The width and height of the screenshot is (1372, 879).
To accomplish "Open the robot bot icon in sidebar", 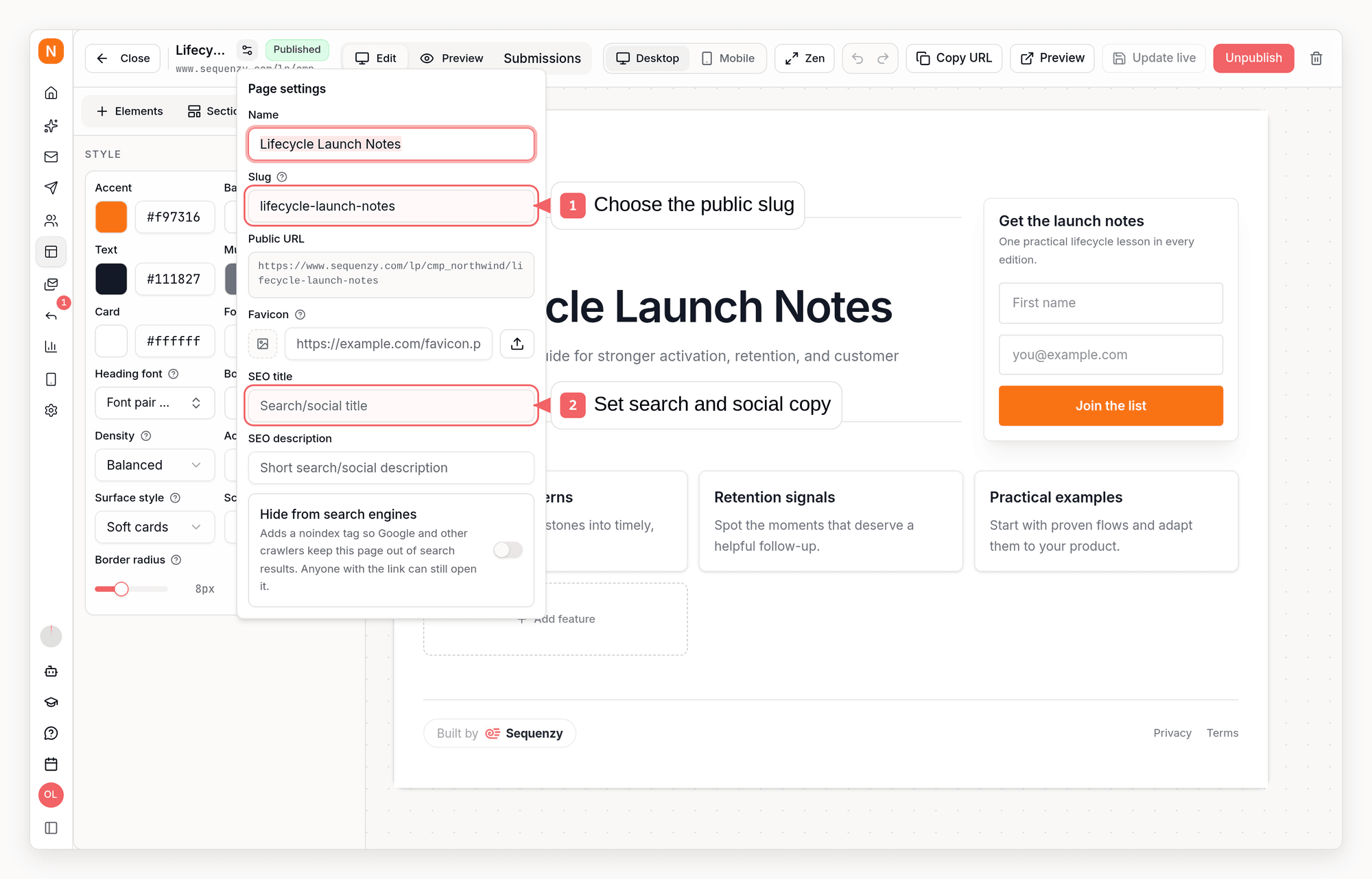I will coord(51,671).
